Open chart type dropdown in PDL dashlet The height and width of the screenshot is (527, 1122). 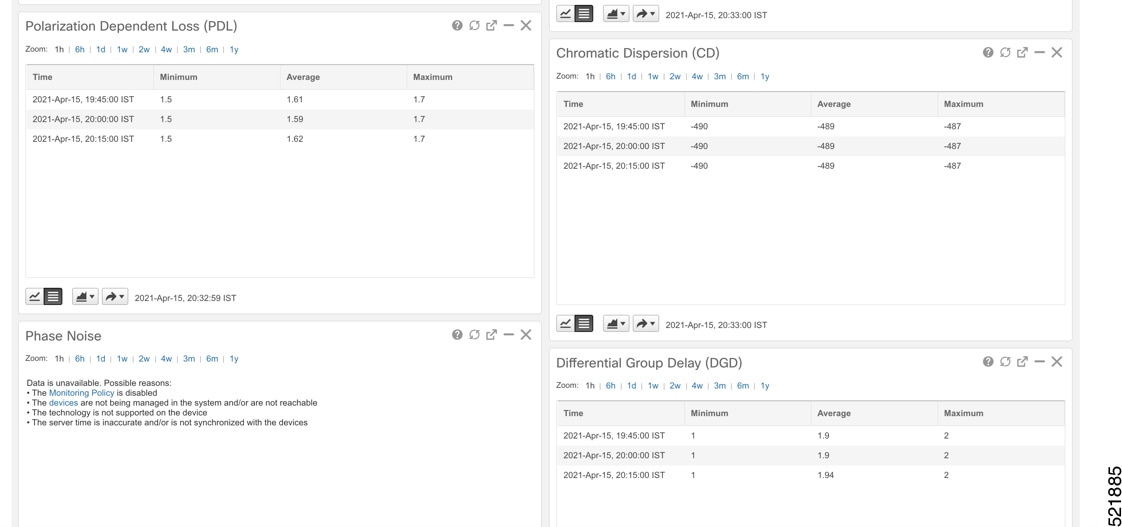(85, 296)
